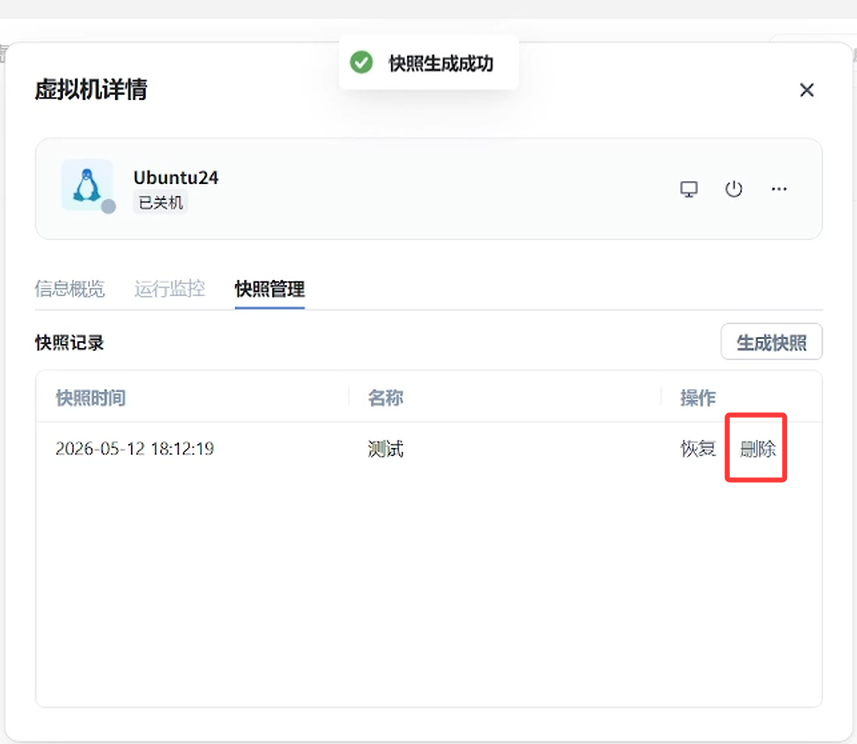
Task: Click the power icon for Ubuntu24
Action: (x=733, y=189)
